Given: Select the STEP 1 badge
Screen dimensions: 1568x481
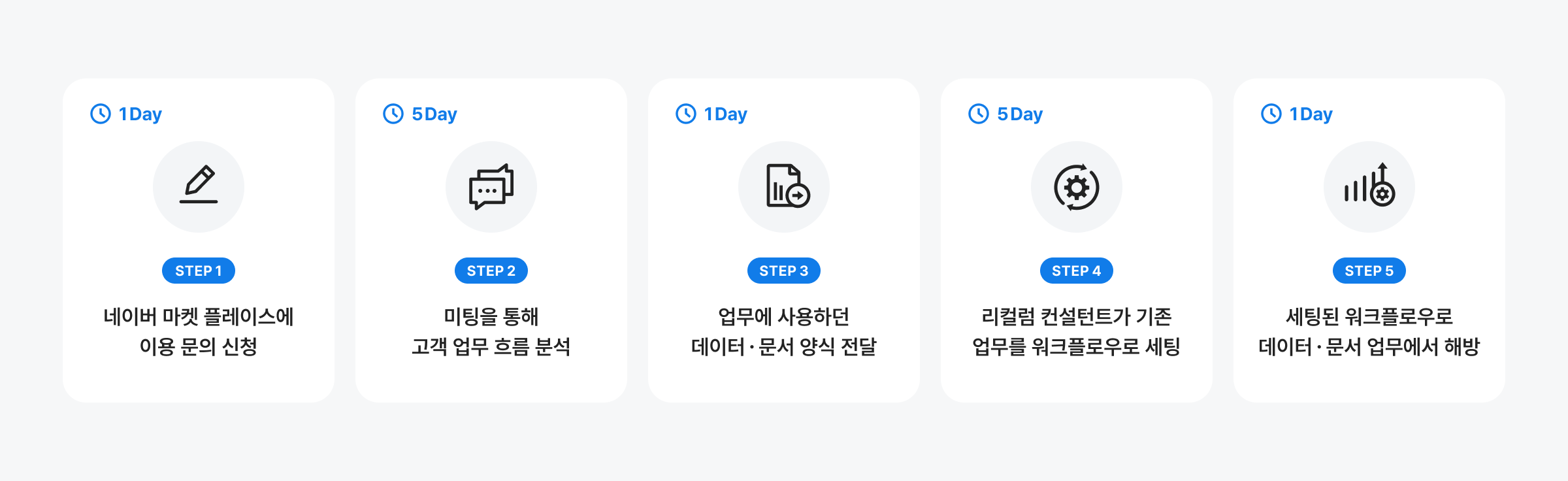Looking at the screenshot, I should (x=199, y=271).
